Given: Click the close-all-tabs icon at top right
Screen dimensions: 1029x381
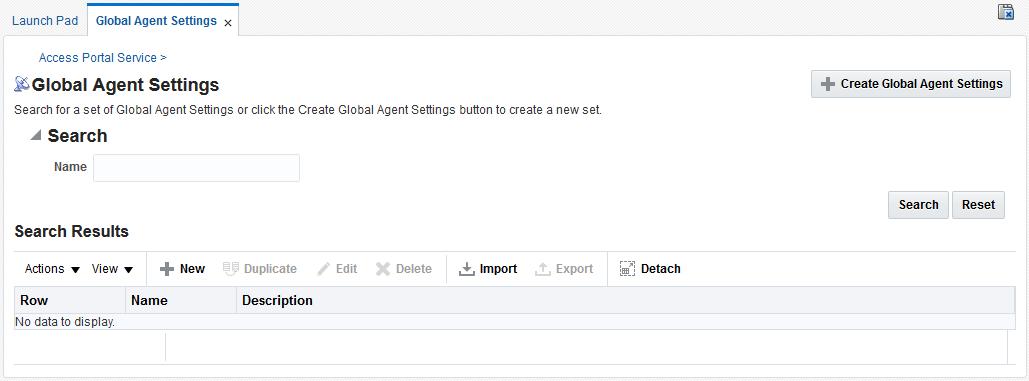Looking at the screenshot, I should 1005,12.
